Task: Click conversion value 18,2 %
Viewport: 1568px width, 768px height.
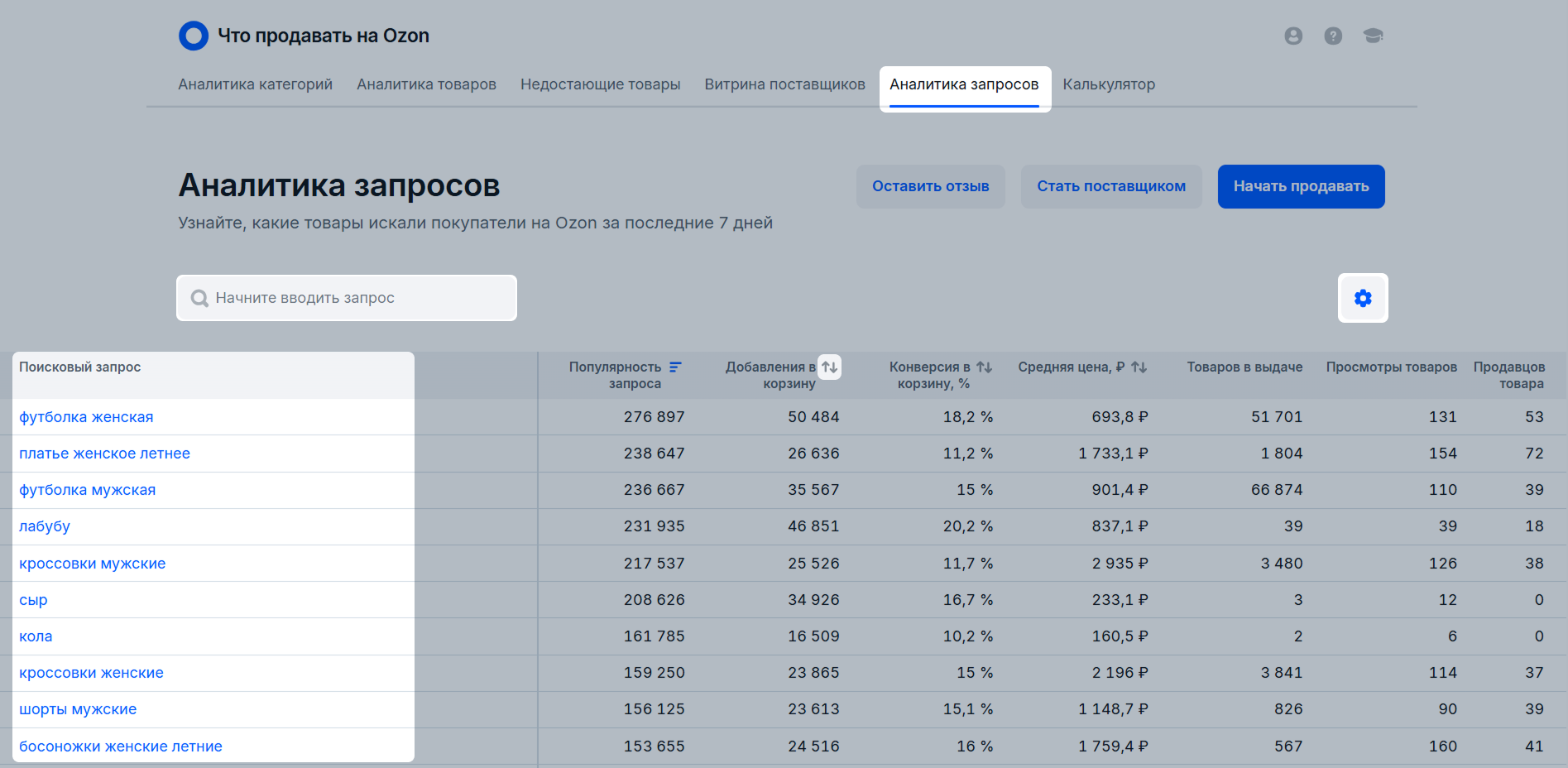Action: click(x=967, y=417)
